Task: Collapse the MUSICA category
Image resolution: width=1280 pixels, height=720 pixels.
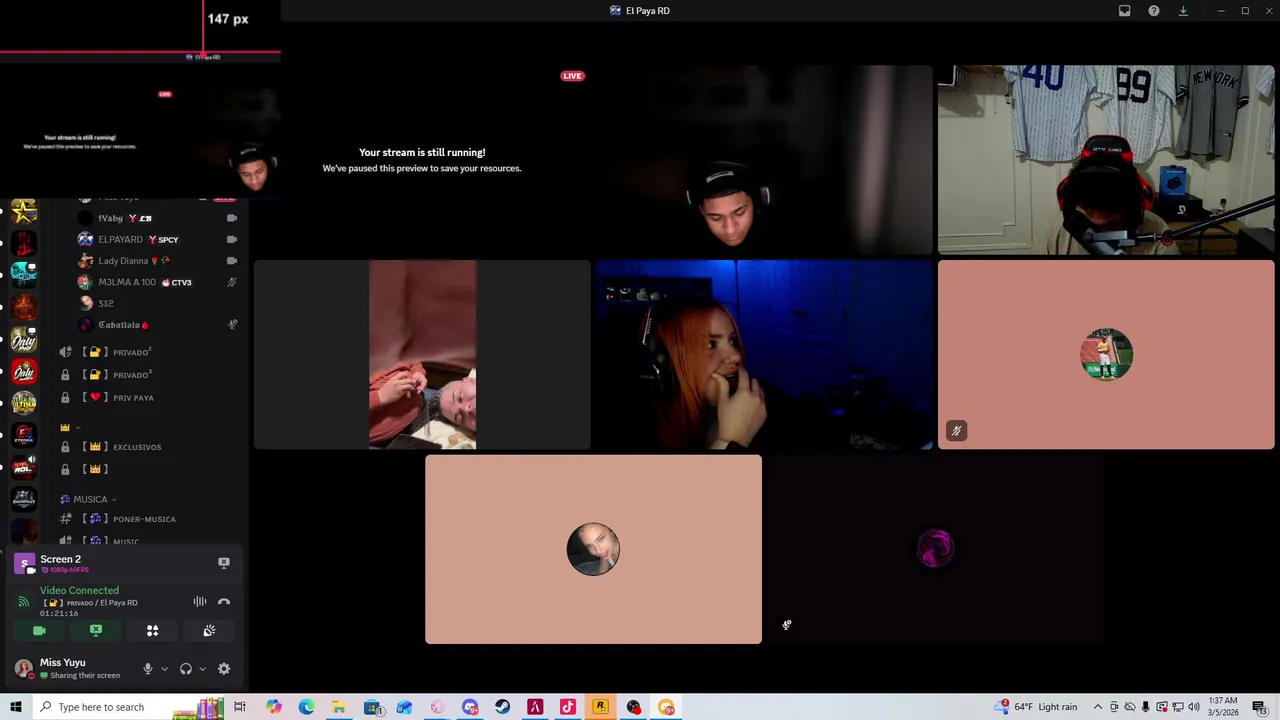Action: click(x=88, y=499)
